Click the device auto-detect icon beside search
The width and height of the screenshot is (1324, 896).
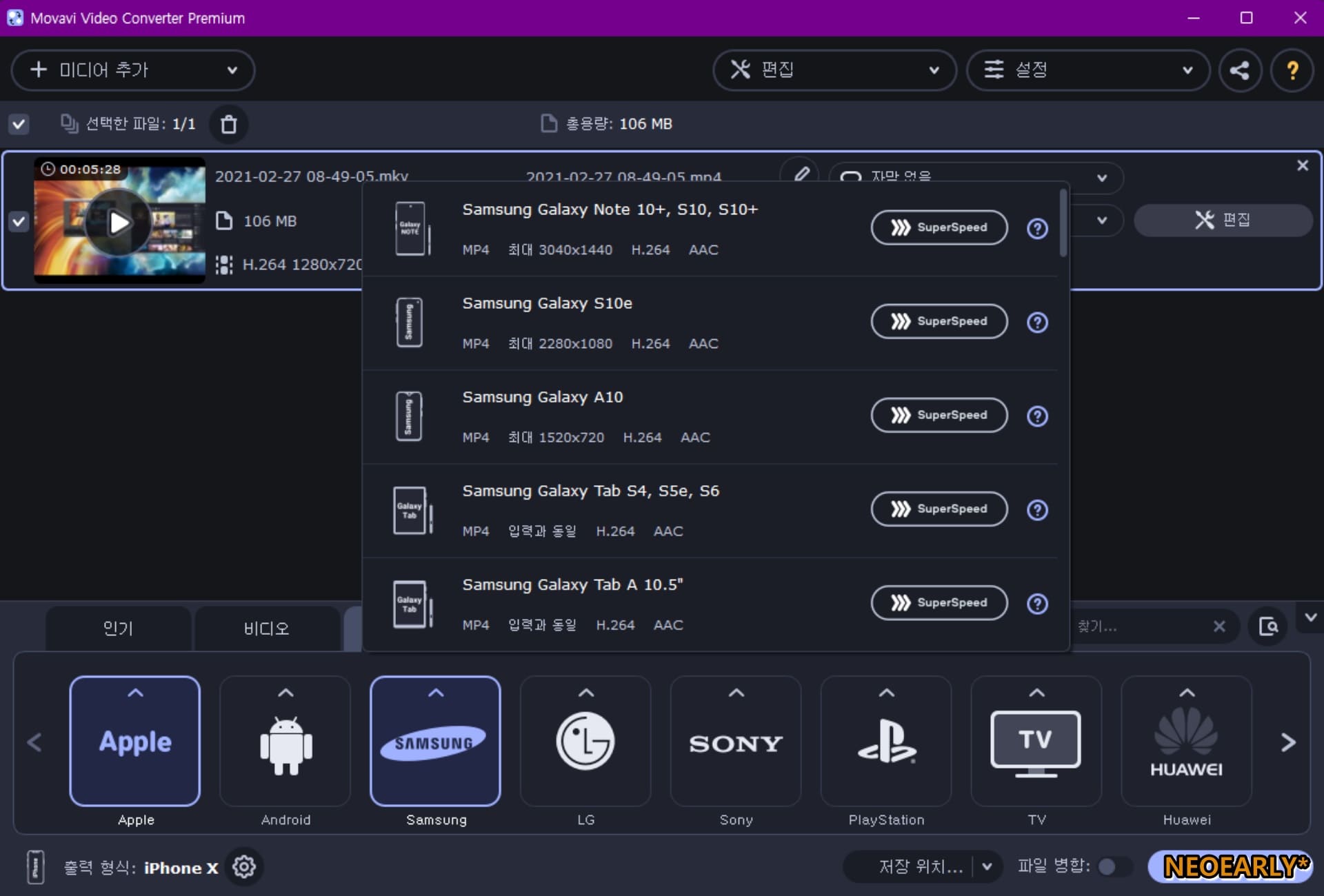1267,627
